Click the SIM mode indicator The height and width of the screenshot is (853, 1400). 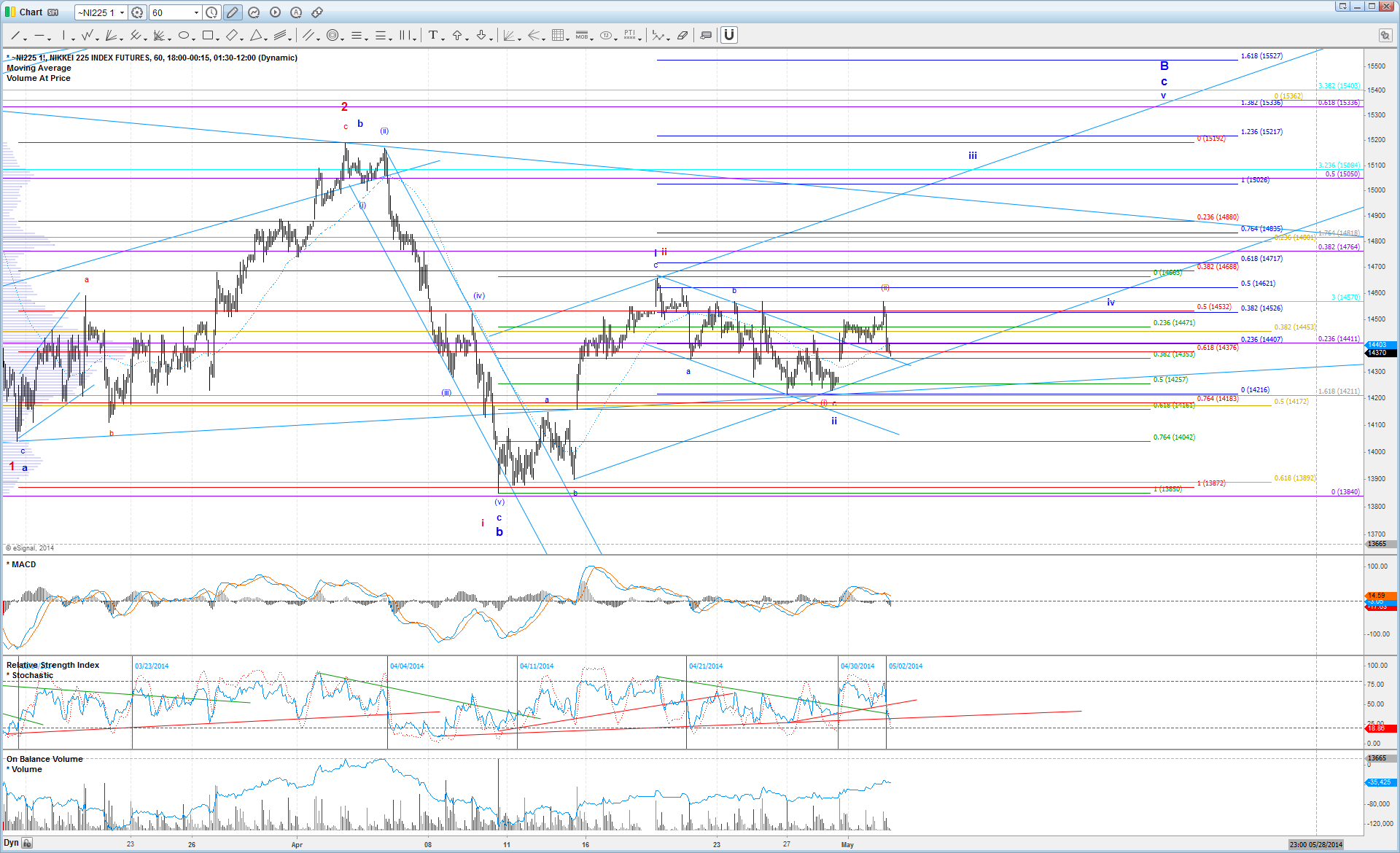click(53, 12)
